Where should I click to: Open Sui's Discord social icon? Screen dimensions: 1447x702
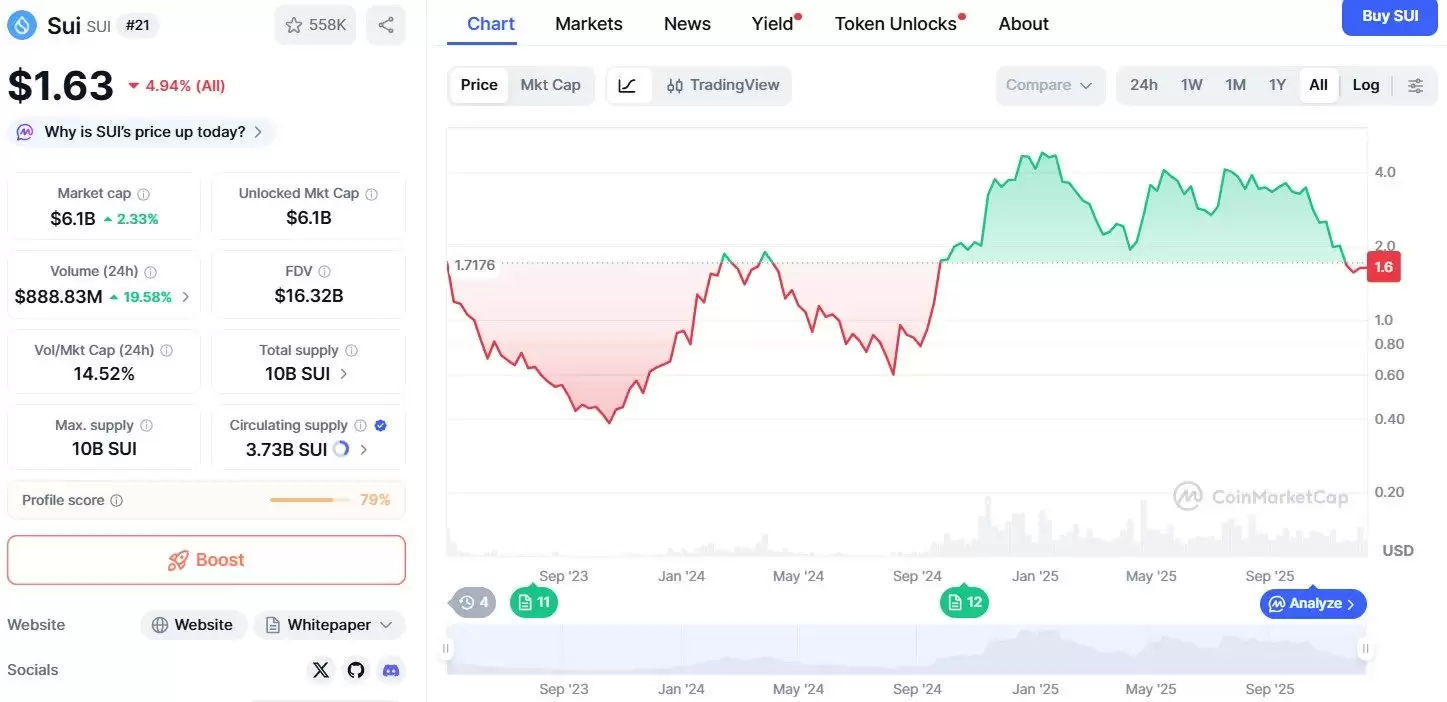tap(391, 670)
